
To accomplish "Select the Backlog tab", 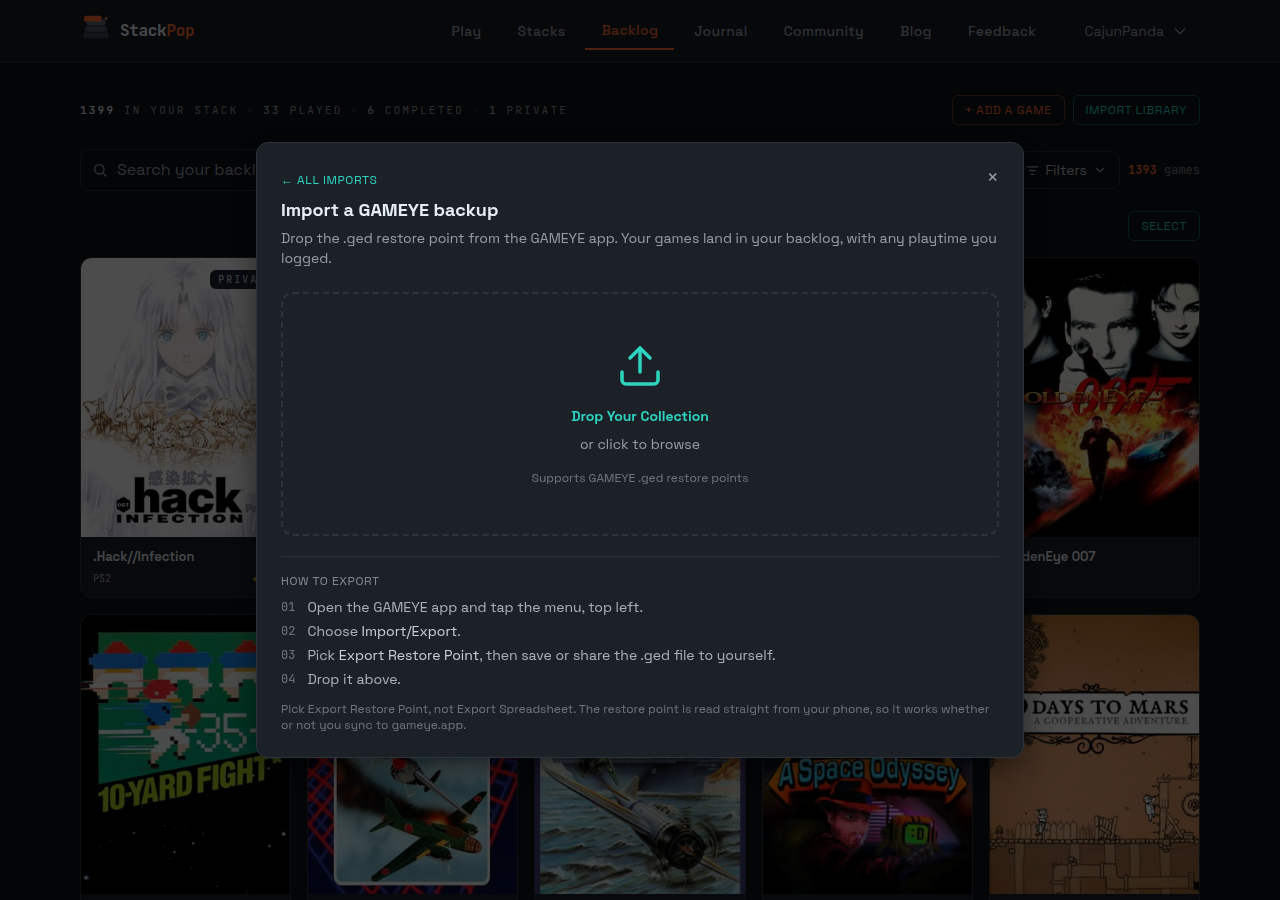I will point(630,31).
